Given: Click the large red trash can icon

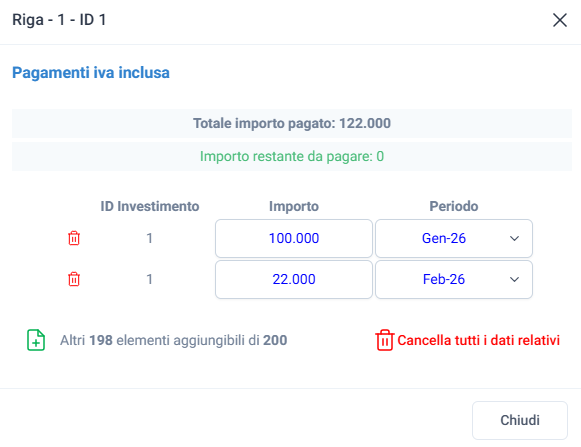Looking at the screenshot, I should point(385,340).
